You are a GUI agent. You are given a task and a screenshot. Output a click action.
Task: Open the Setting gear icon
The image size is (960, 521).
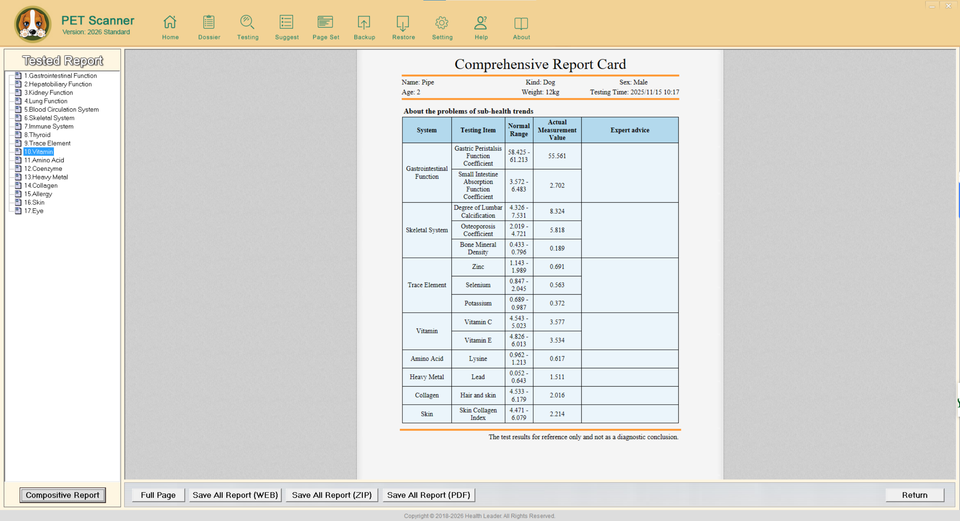click(442, 28)
